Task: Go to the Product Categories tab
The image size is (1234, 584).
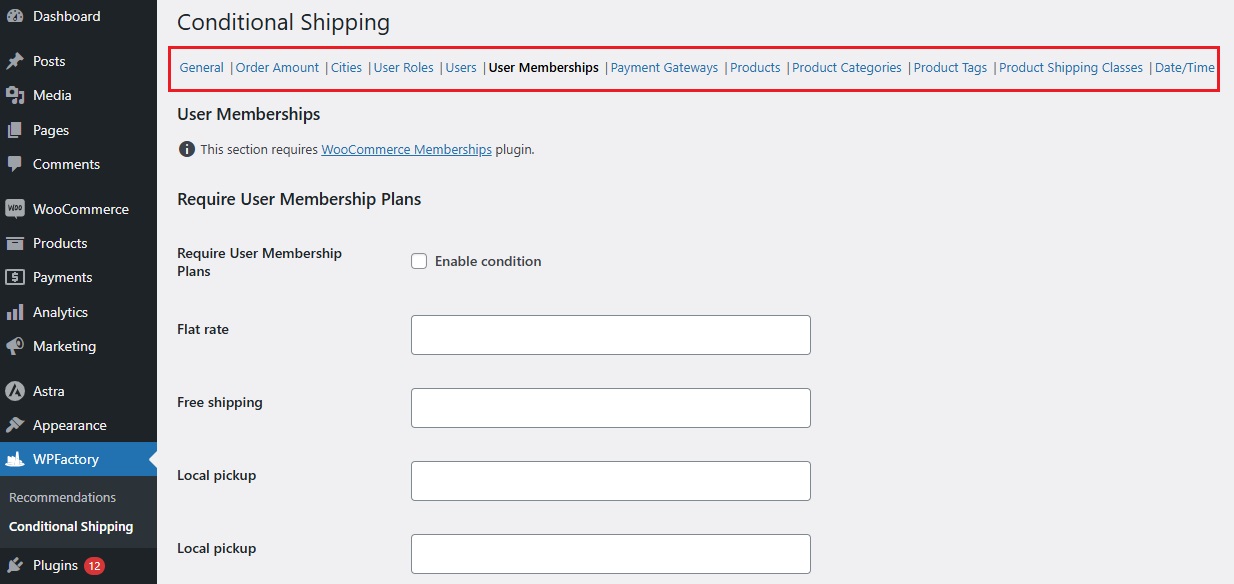Action: pos(847,68)
